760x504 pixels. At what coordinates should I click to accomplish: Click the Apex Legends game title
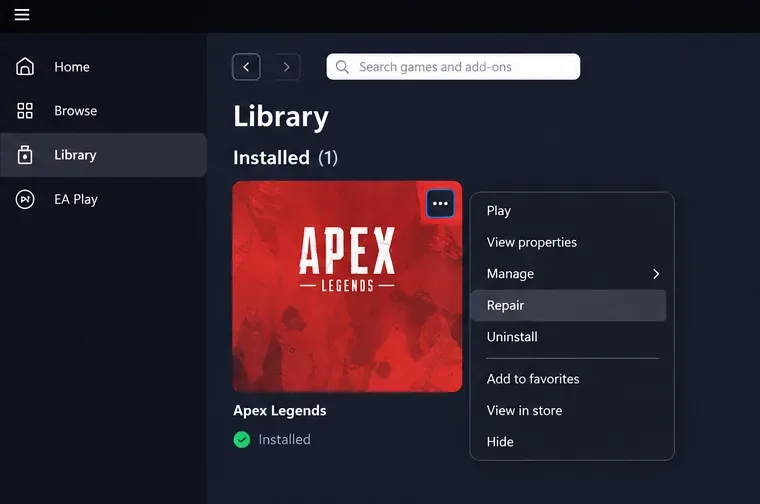(x=280, y=410)
